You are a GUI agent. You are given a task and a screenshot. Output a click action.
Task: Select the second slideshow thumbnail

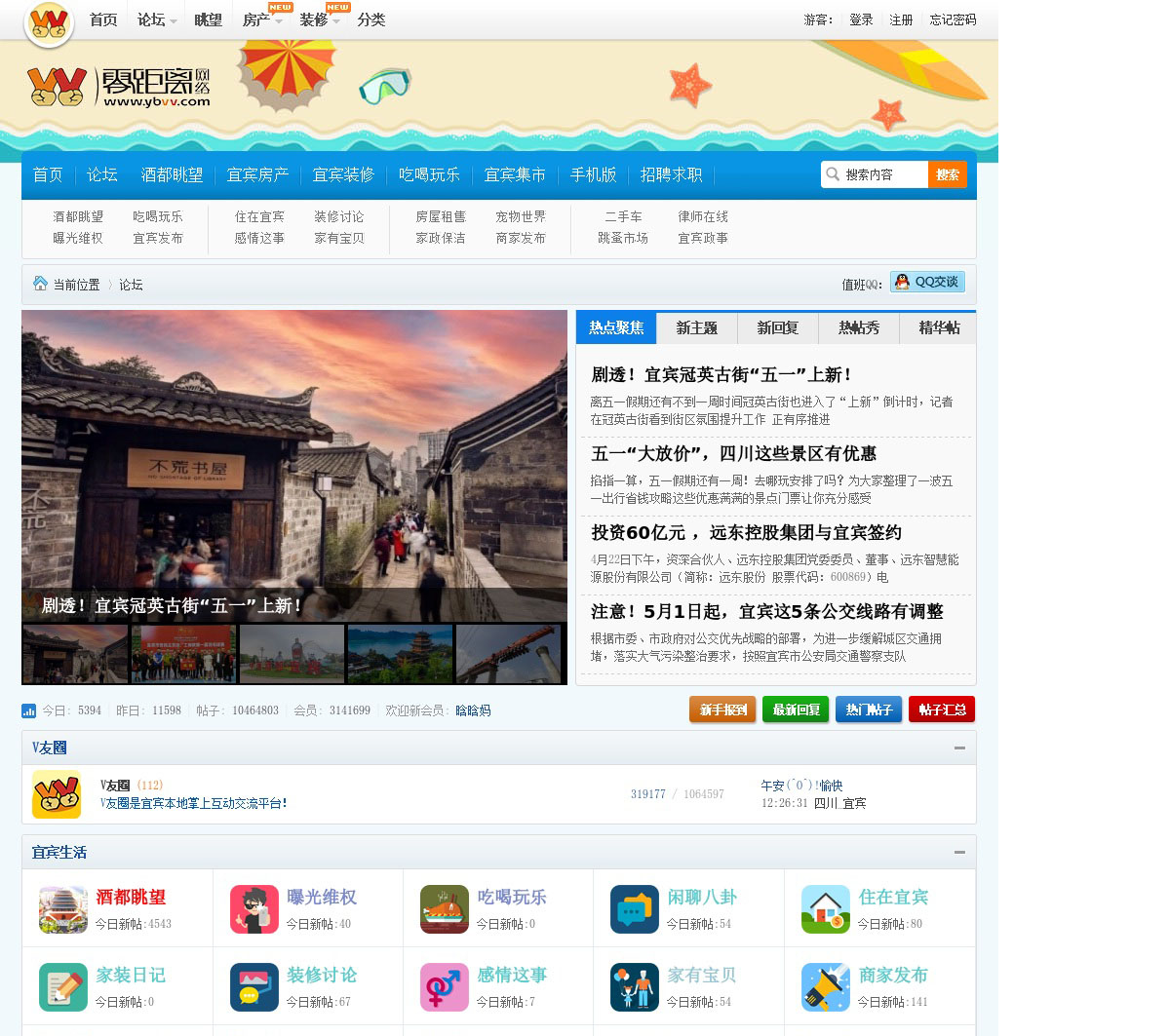pos(184,653)
